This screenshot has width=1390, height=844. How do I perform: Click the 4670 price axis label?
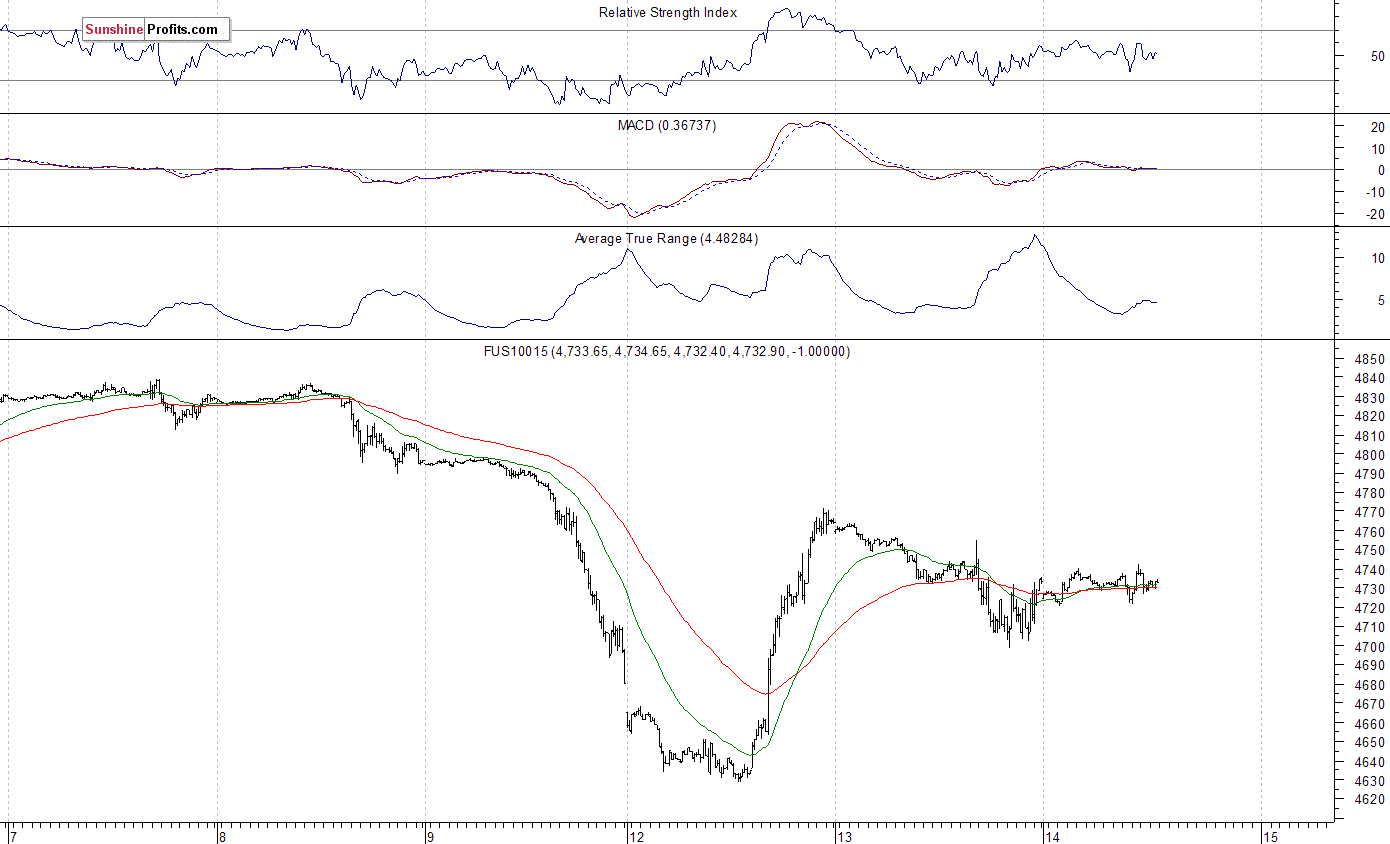[1370, 705]
